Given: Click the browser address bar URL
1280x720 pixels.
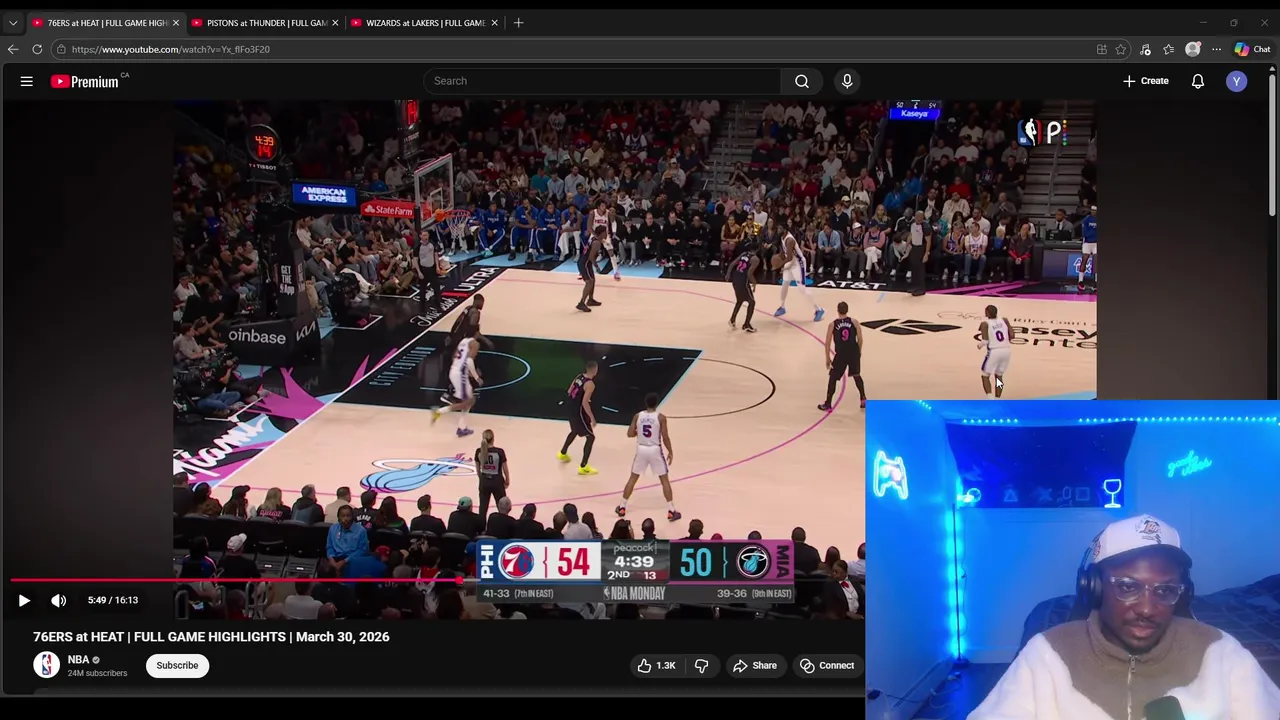Looking at the screenshot, I should point(171,49).
